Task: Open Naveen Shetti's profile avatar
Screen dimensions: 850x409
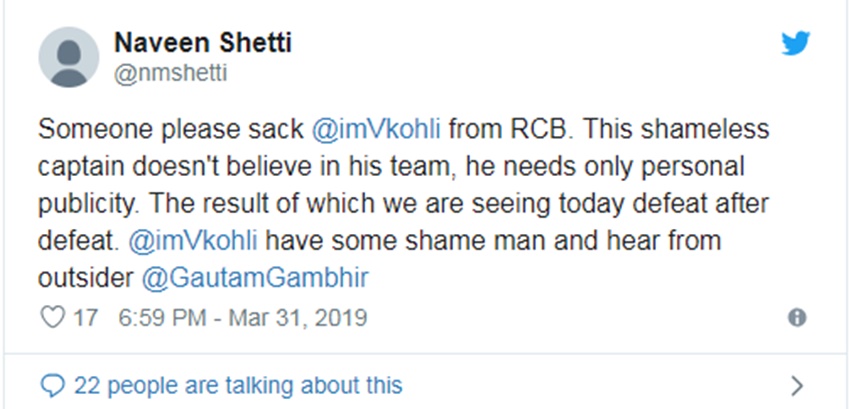Action: point(68,57)
